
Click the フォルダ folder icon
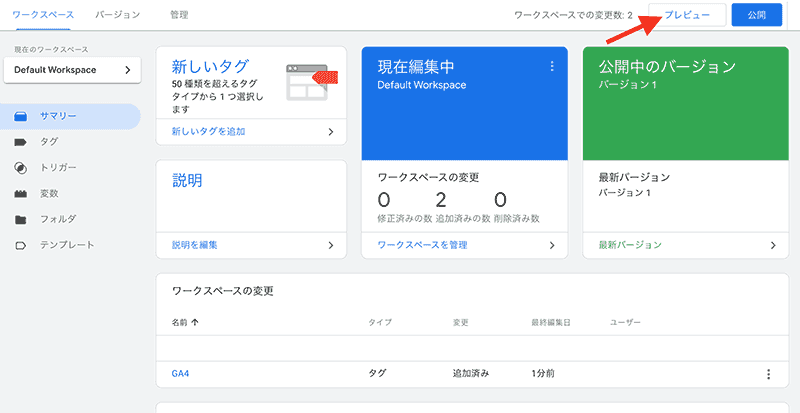tap(20, 220)
